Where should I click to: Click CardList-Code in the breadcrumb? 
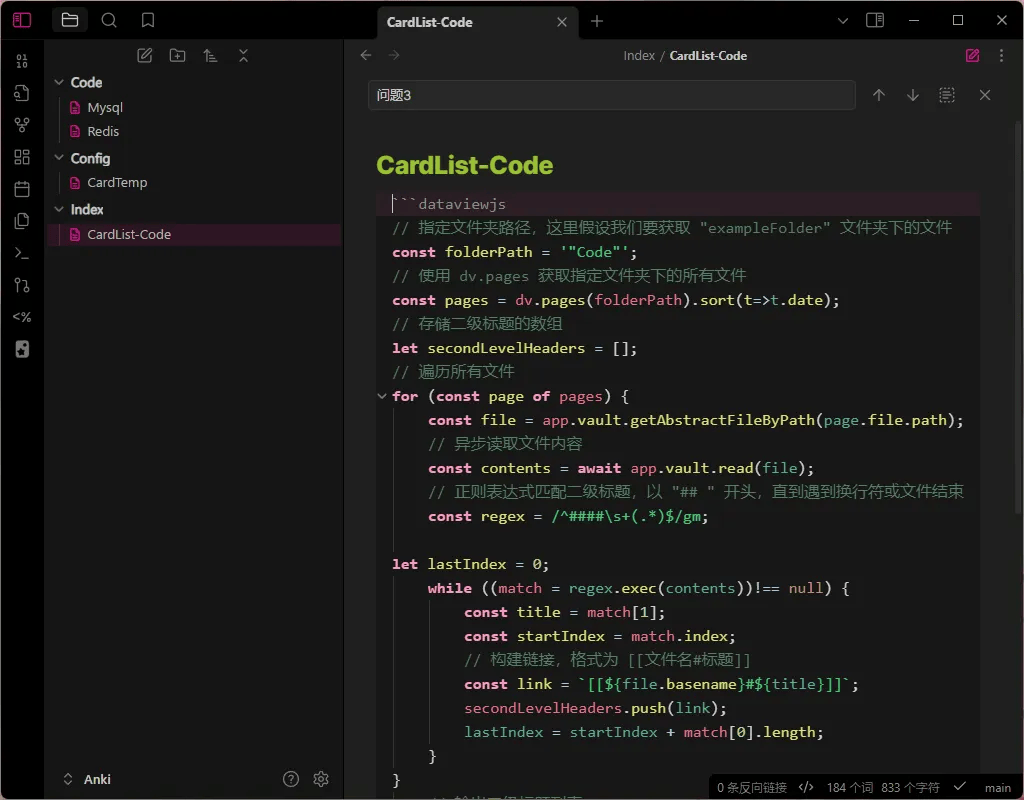point(708,56)
